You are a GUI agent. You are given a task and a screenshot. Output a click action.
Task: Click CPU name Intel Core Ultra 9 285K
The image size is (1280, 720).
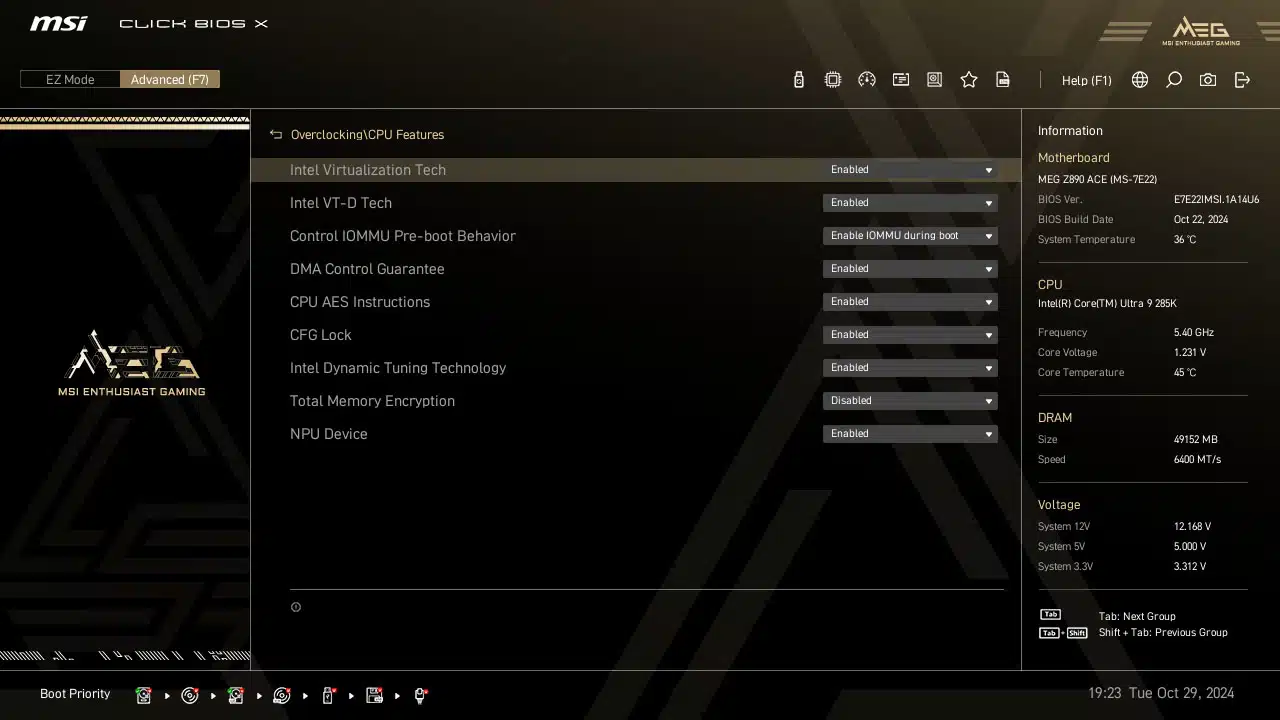[1107, 304]
